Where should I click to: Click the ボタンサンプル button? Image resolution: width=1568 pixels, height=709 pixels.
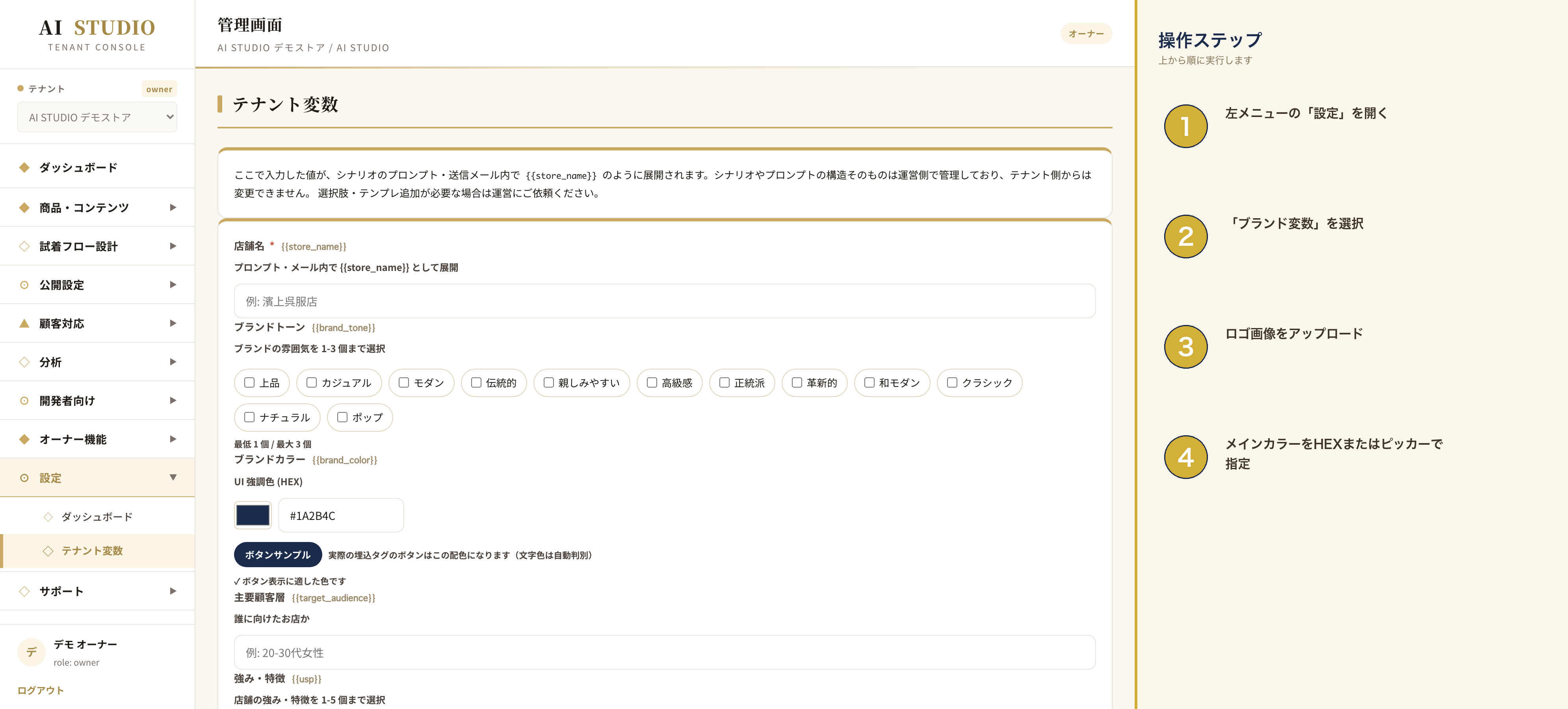click(278, 555)
